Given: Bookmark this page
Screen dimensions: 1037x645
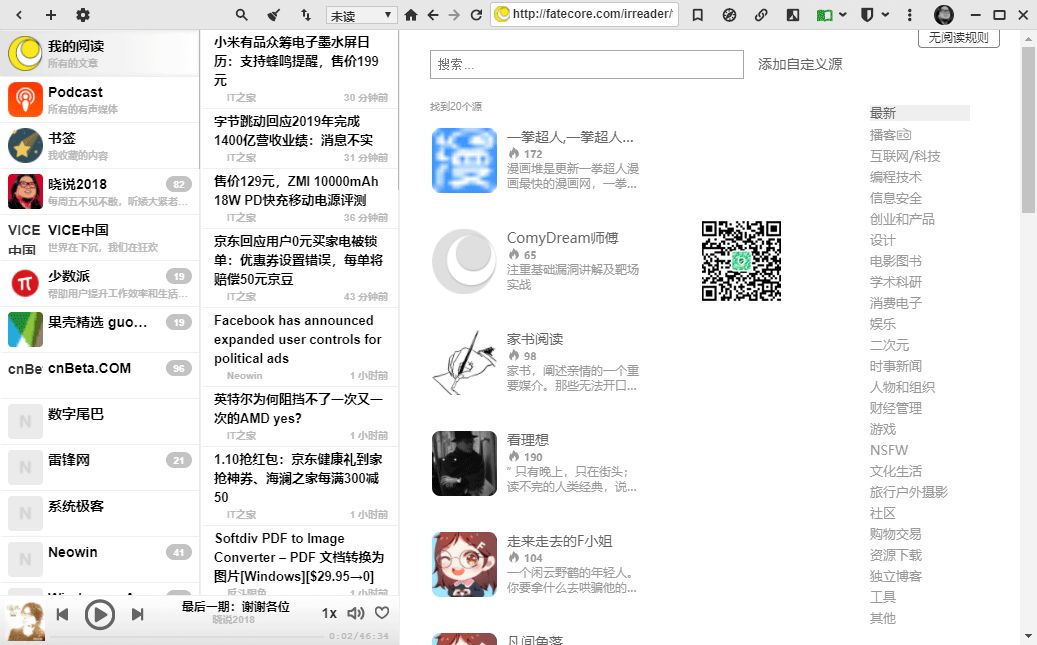Looking at the screenshot, I should pos(697,15).
